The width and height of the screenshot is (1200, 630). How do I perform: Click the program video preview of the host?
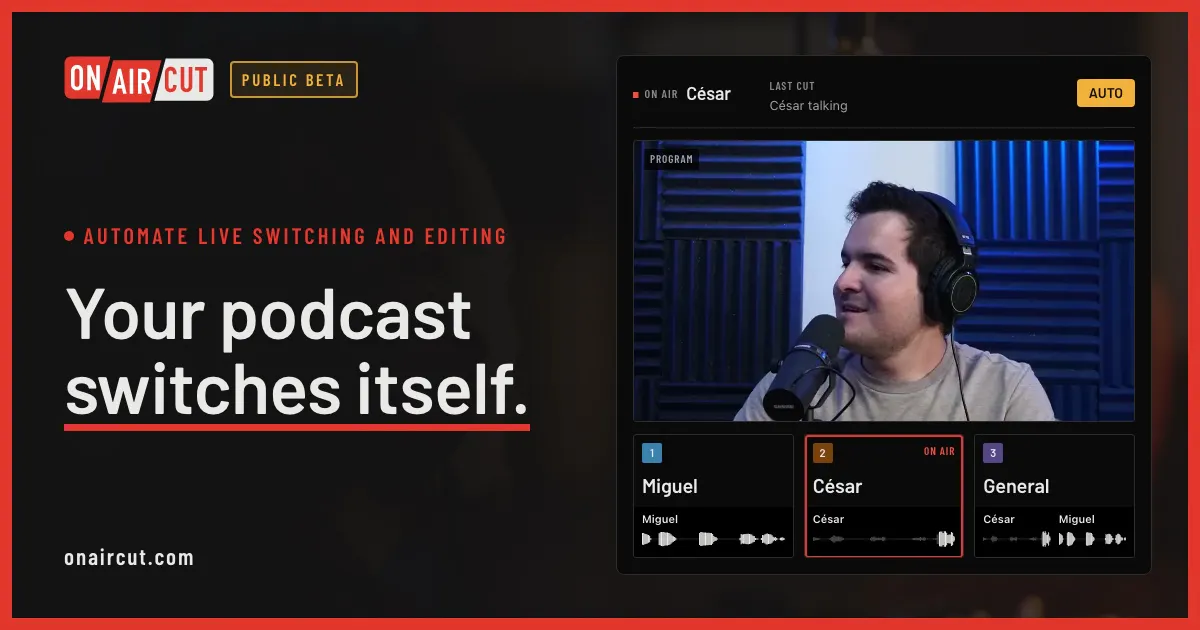(x=884, y=281)
